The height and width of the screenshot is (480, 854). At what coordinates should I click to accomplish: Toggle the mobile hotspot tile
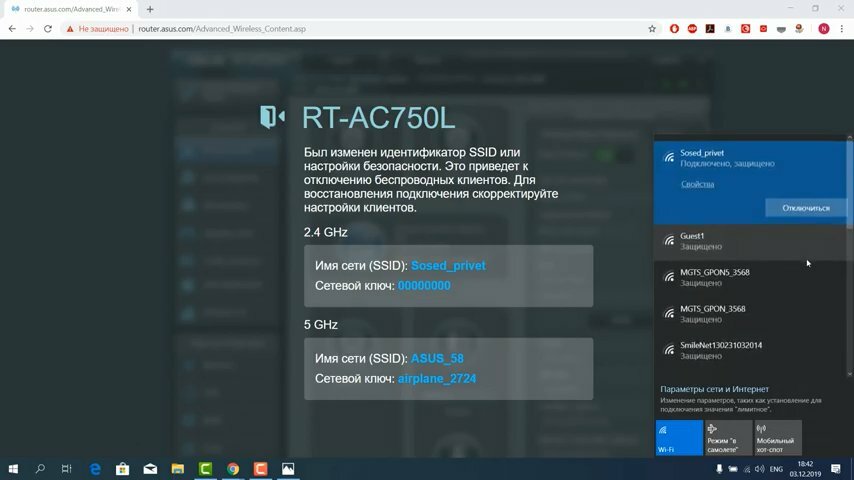(778, 438)
